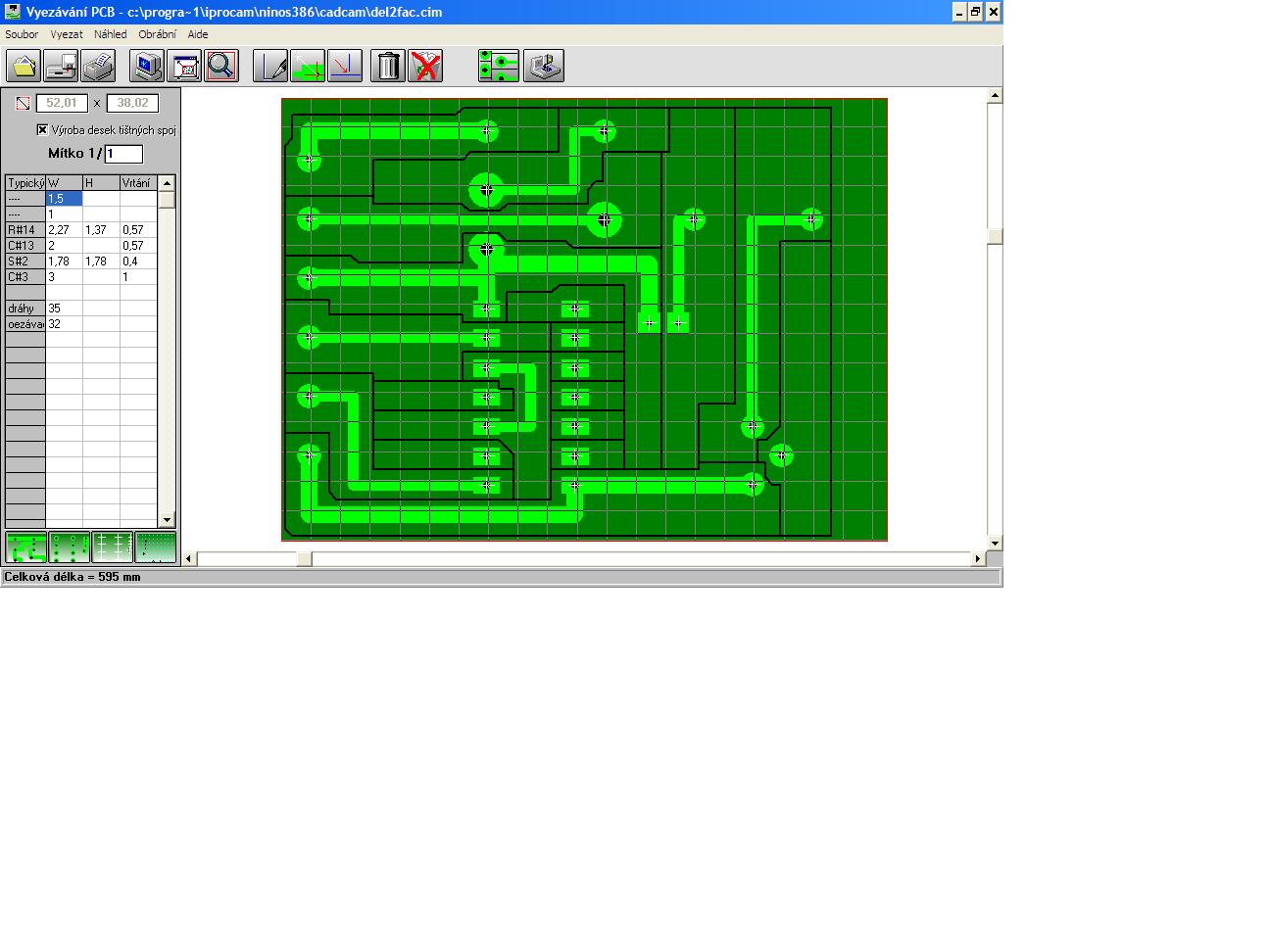The image size is (1270, 952).
Task: Select the magnifying glass zoom tool
Action: point(221,66)
